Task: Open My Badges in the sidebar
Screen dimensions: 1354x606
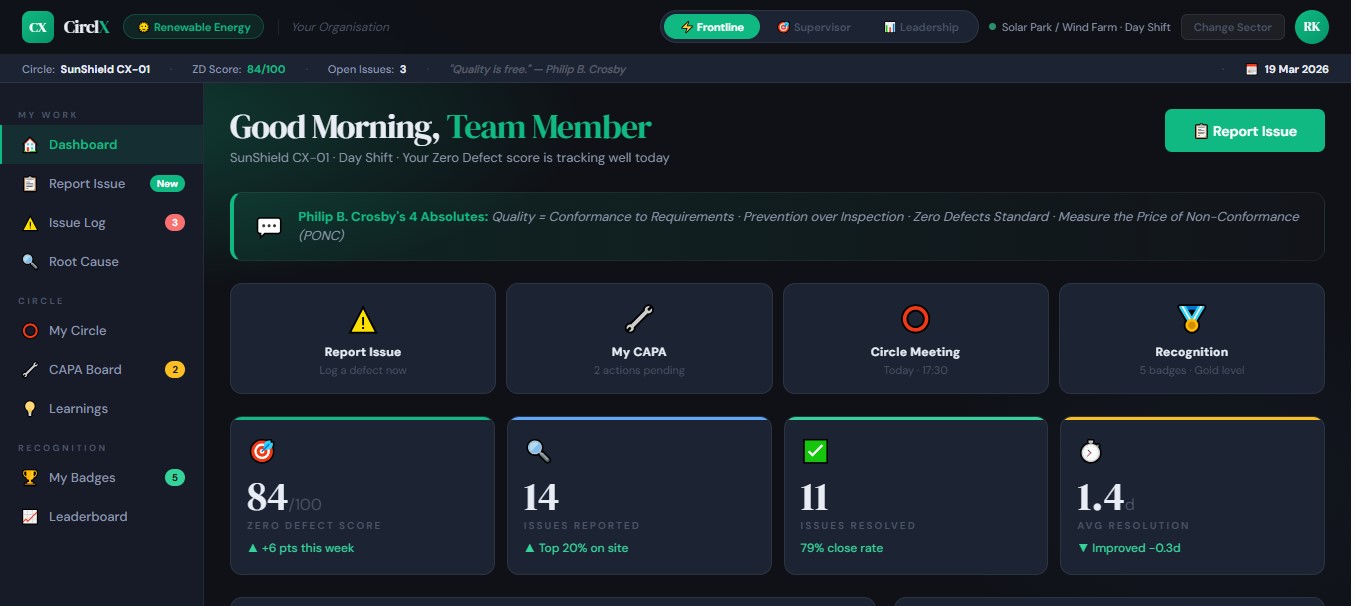Action: 102,478
